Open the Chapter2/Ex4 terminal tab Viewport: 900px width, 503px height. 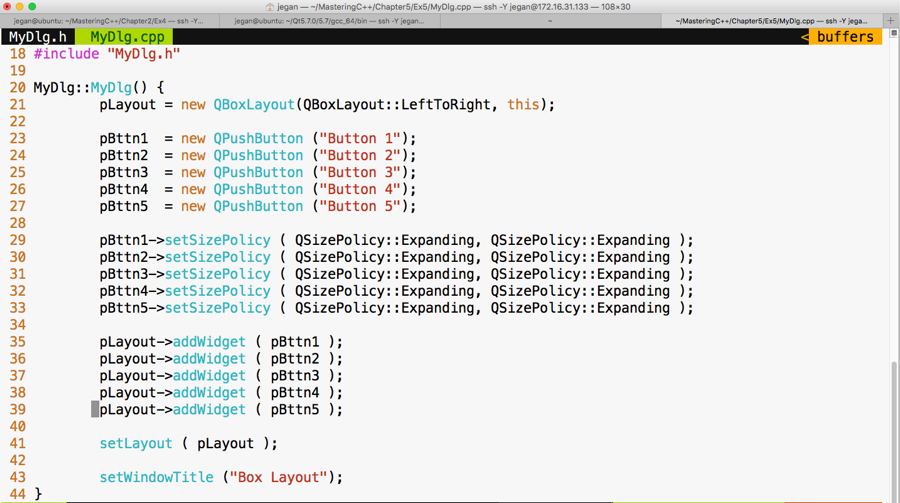click(110, 21)
